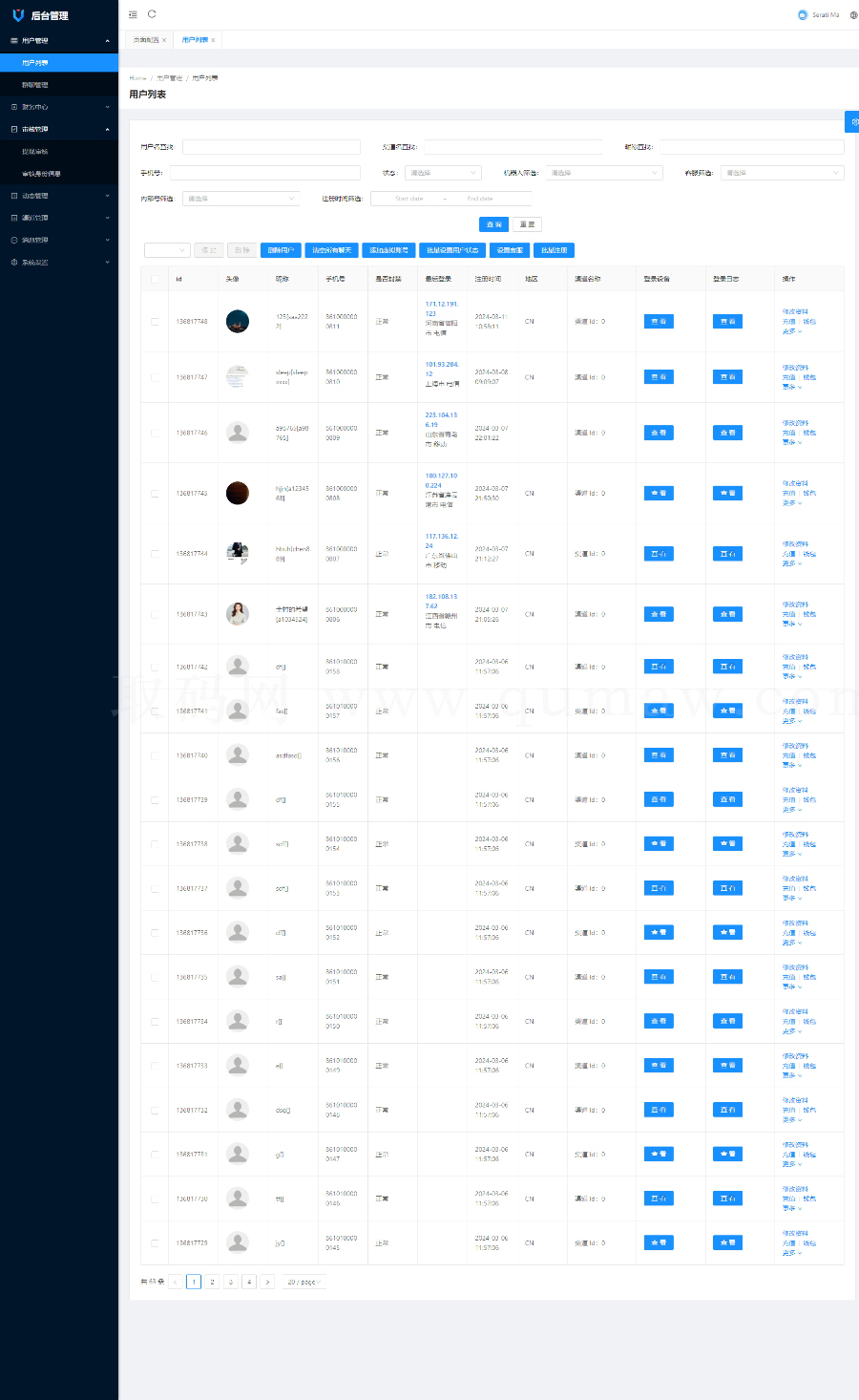Click the blue 查询 search button
Image resolution: width=859 pixels, height=1400 pixels.
(493, 224)
